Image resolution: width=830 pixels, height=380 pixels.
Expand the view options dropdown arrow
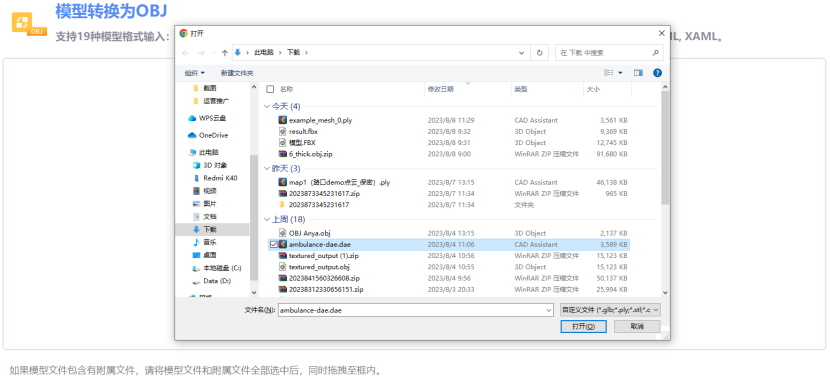[x=620, y=73]
